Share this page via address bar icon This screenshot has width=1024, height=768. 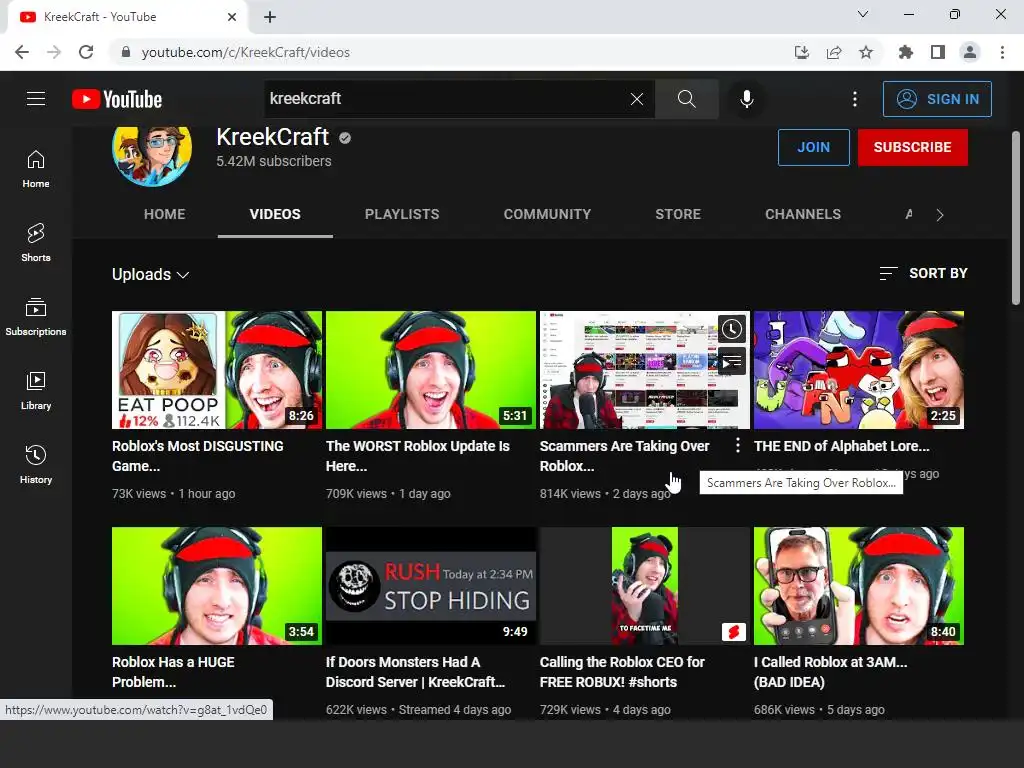(834, 52)
